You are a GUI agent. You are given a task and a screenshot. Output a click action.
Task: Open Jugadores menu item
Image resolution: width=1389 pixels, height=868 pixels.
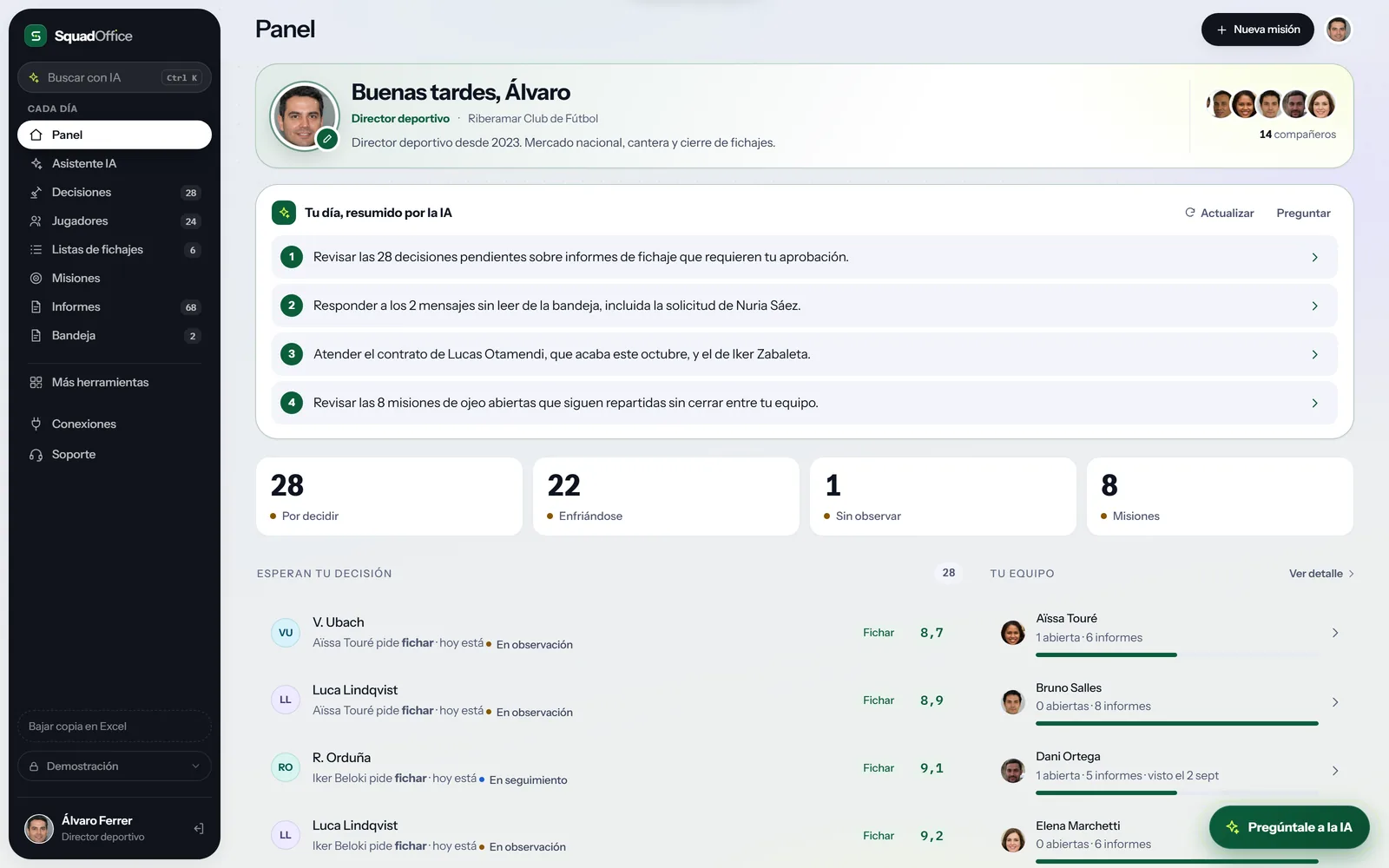tap(115, 220)
